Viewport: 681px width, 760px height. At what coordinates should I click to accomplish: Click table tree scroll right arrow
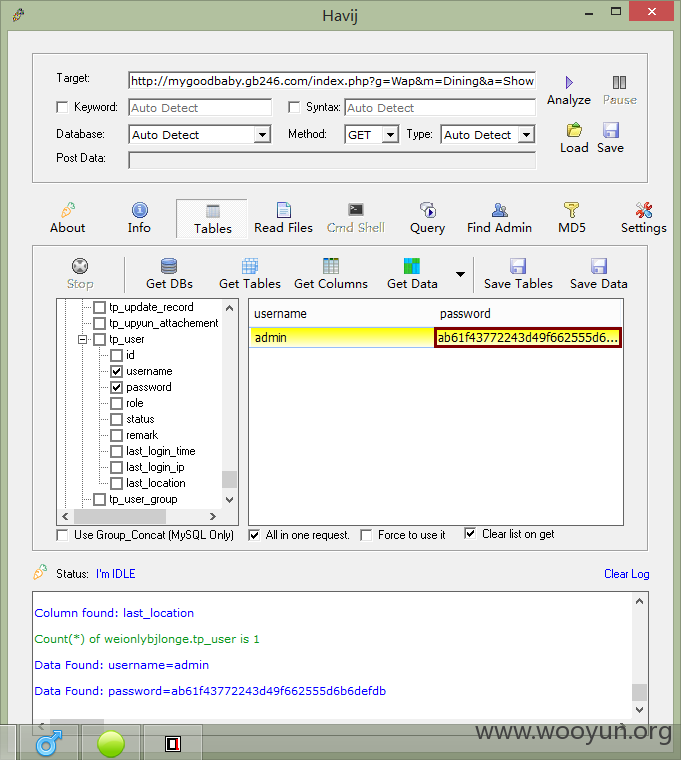pyautogui.click(x=212, y=516)
